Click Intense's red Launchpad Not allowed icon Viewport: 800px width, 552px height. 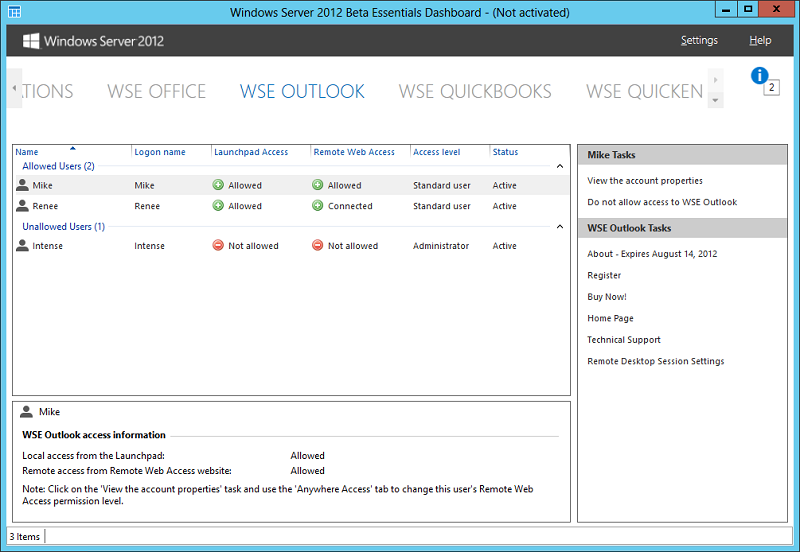point(218,246)
